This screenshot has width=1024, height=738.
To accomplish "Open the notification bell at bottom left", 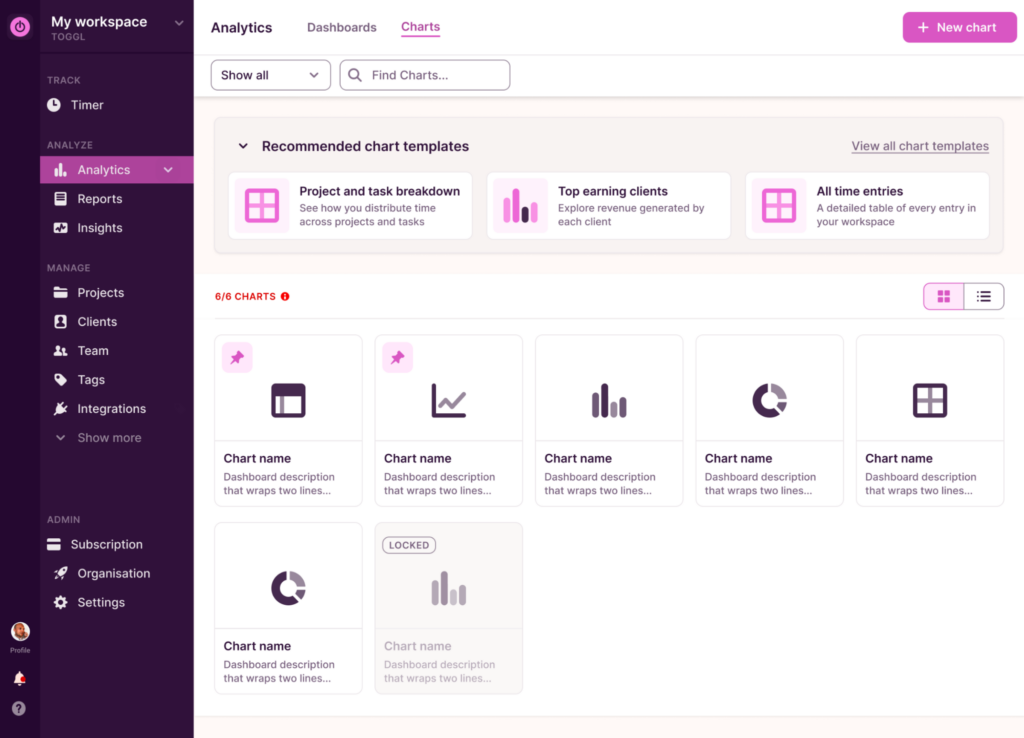I will (x=19, y=677).
